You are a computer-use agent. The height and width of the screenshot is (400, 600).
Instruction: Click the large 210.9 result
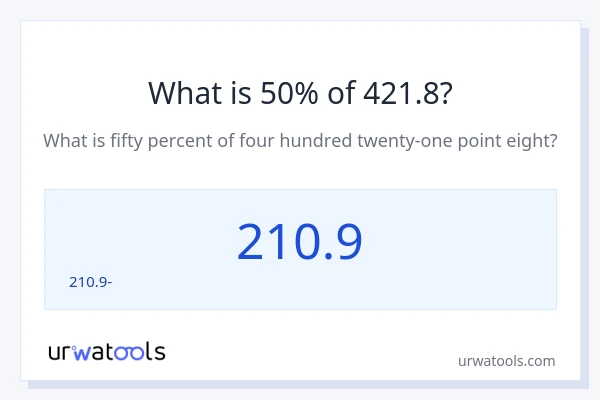pos(300,241)
